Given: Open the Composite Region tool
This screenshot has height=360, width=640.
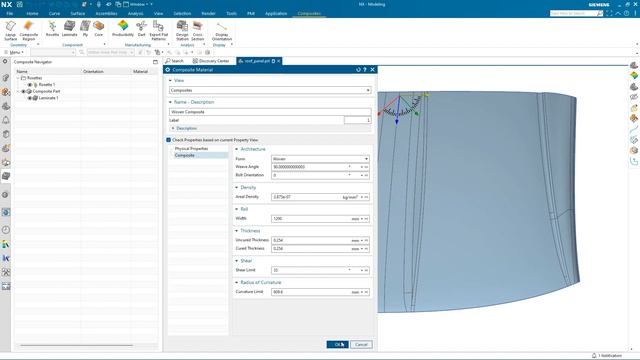Looking at the screenshot, I should pyautogui.click(x=29, y=30).
